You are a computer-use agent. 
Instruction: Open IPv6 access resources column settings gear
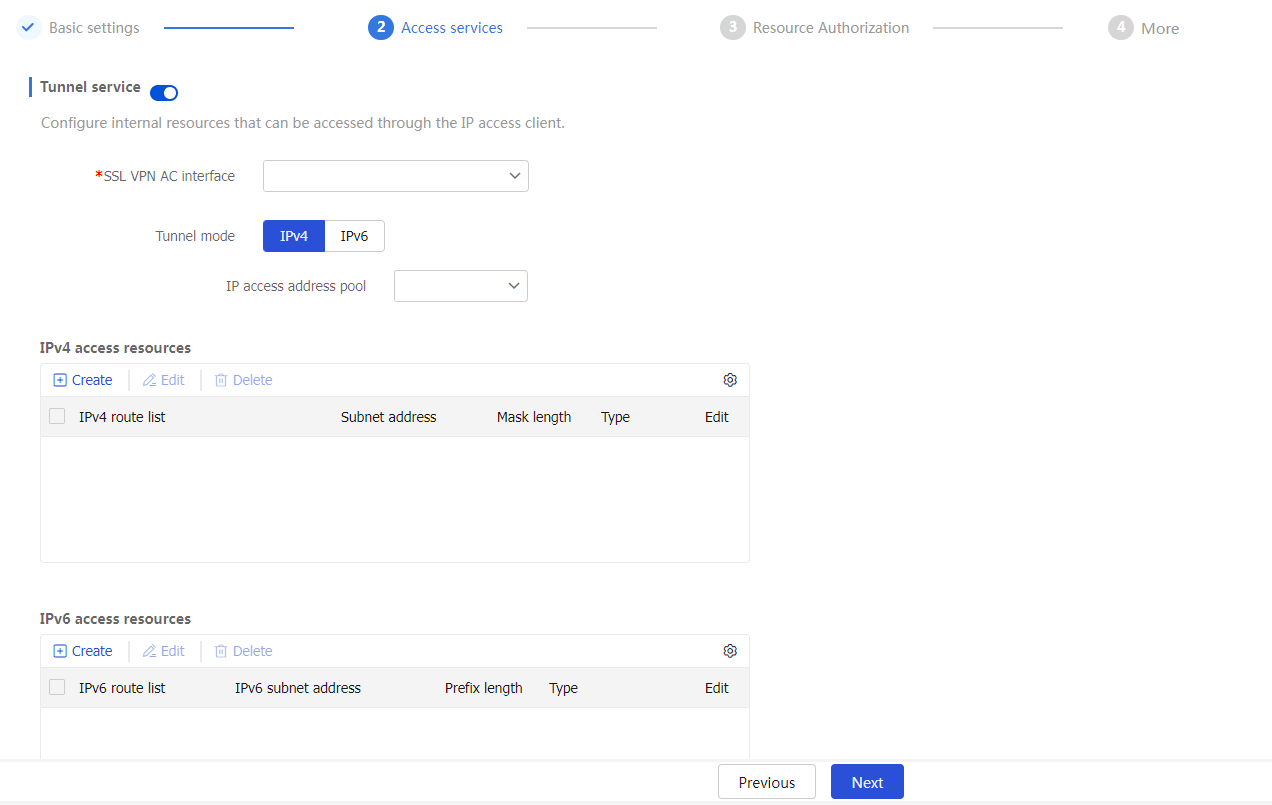click(730, 651)
